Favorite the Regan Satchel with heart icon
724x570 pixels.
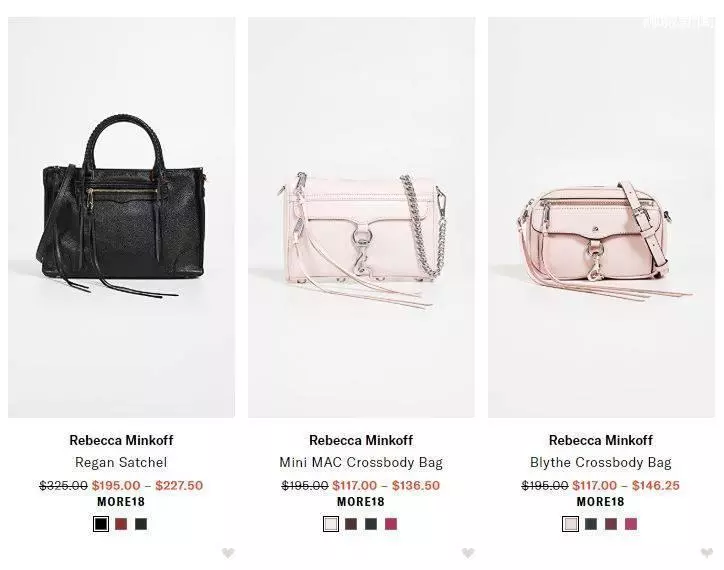pos(228,552)
